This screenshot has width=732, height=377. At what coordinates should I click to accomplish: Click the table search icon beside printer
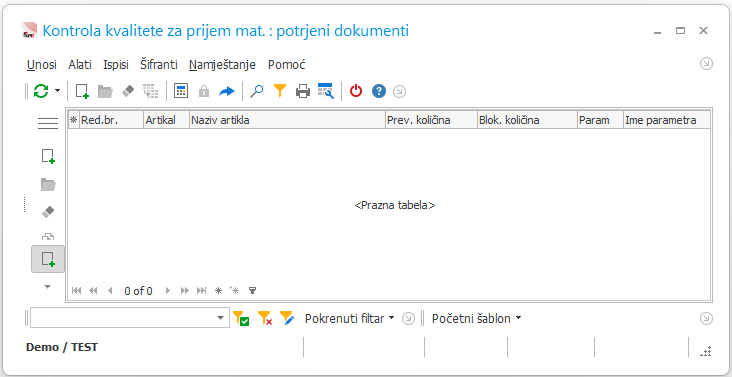(326, 91)
